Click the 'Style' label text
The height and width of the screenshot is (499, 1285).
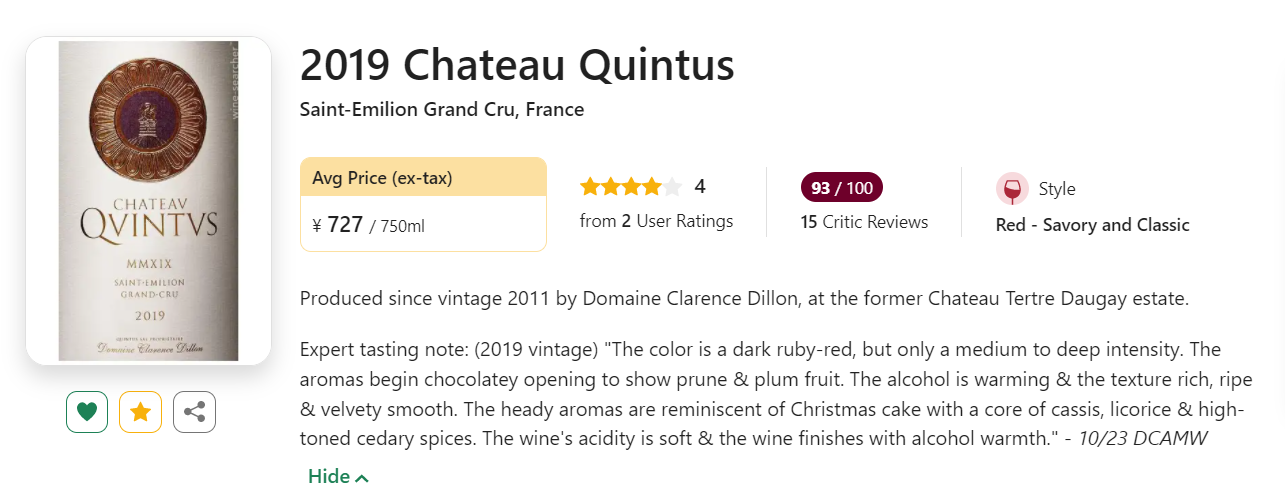[x=1057, y=189]
